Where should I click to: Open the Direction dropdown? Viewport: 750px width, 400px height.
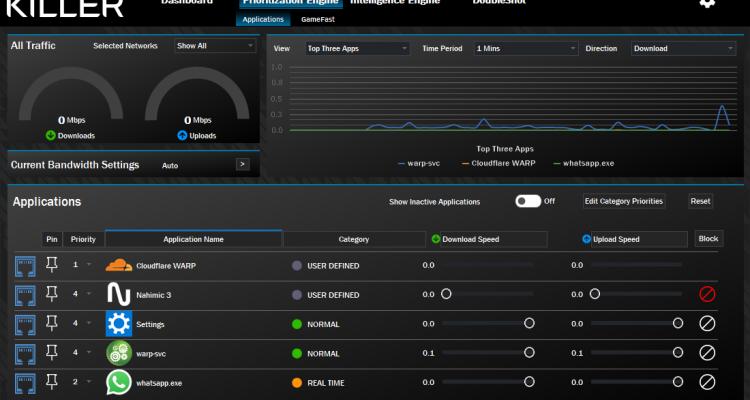pyautogui.click(x=683, y=48)
